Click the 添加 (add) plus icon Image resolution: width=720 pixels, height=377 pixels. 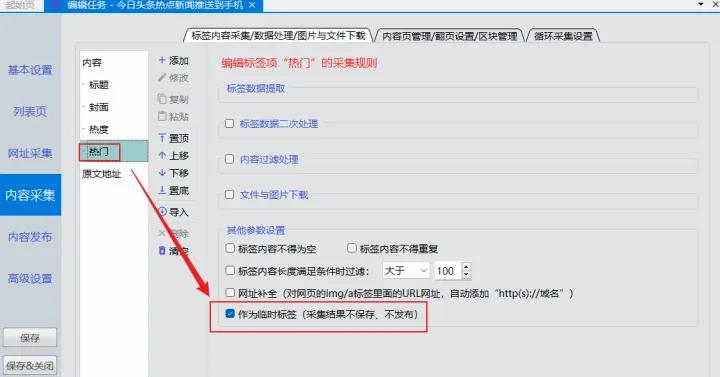click(162, 60)
